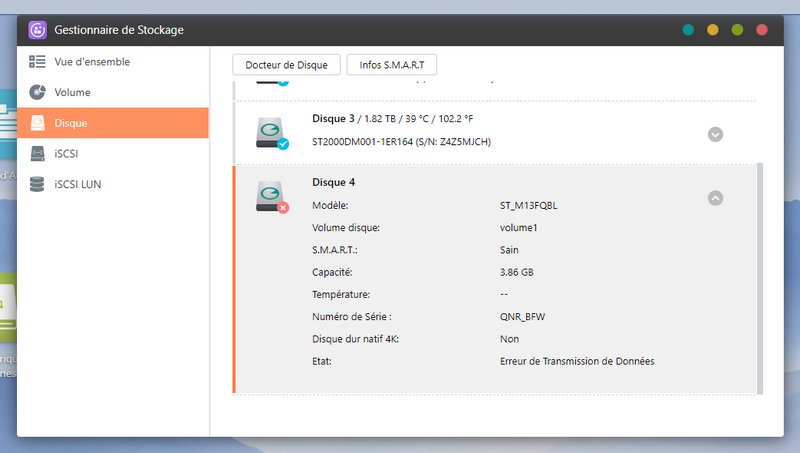800x453 pixels.
Task: Click the Erreur de Transmission de Données status
Action: (577, 361)
